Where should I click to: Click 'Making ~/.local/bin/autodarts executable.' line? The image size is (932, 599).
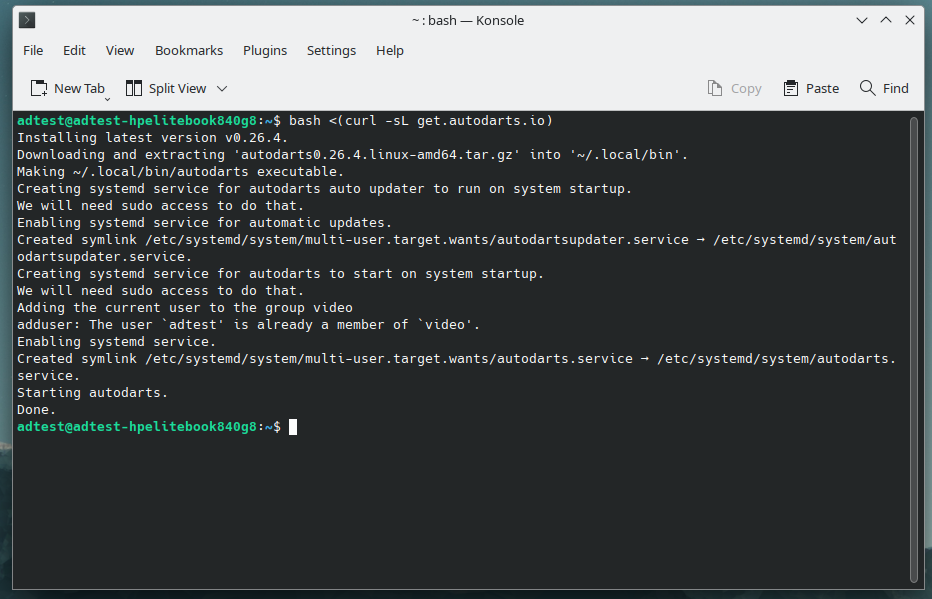(x=181, y=172)
